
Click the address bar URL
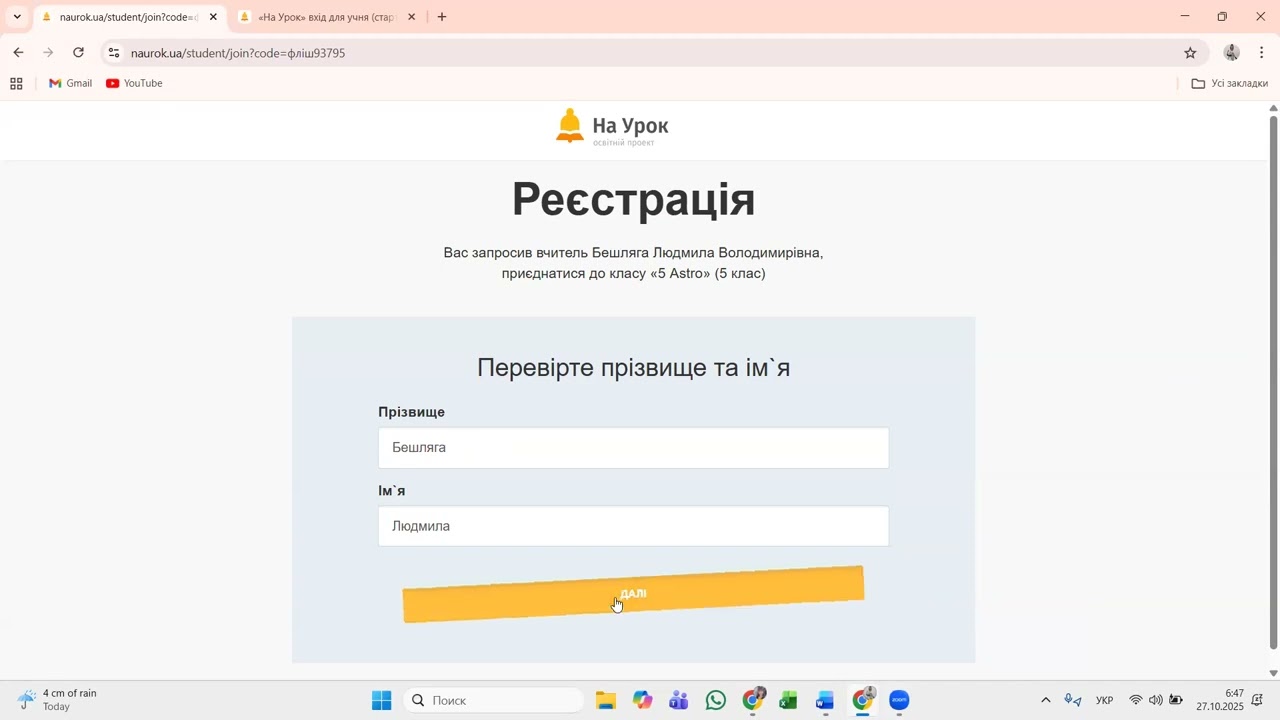pyautogui.click(x=238, y=53)
